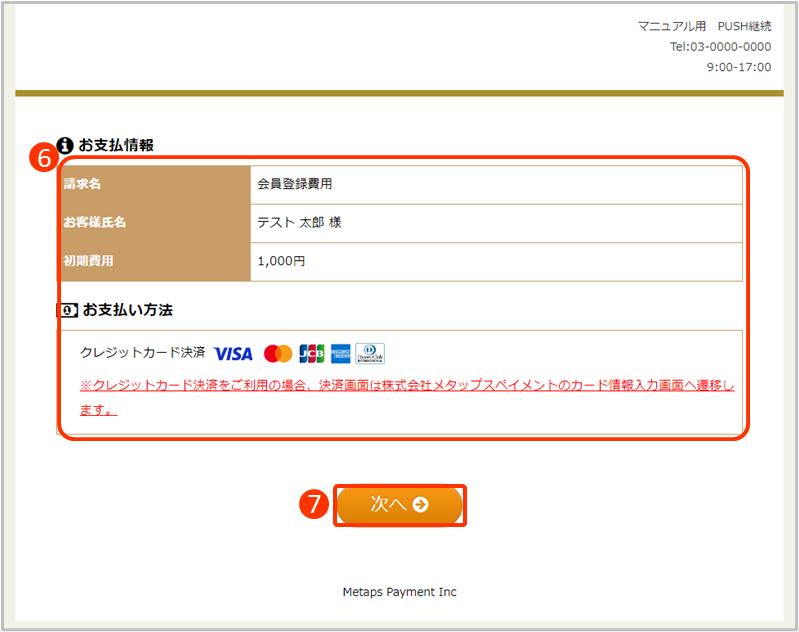Click the Mastercard logo
This screenshot has height=632, width=799.
pyautogui.click(x=277, y=354)
